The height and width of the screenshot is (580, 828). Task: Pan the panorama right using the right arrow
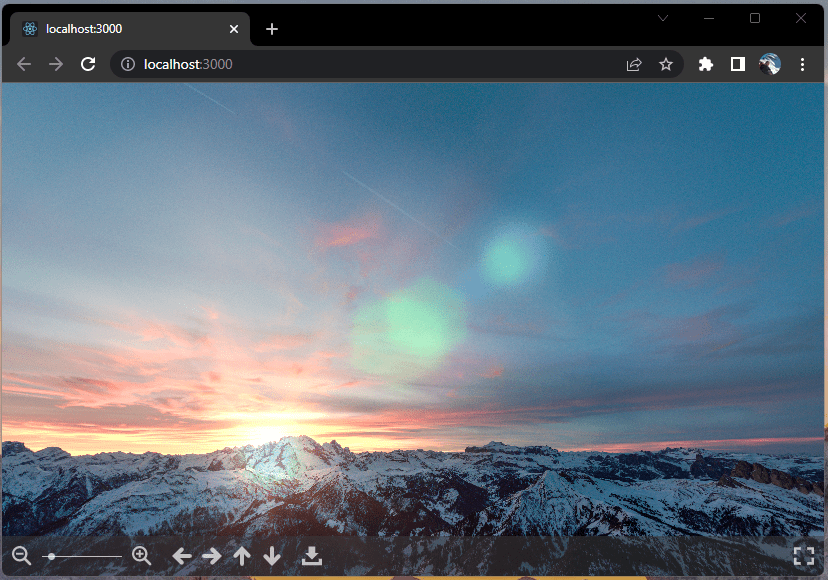211,556
